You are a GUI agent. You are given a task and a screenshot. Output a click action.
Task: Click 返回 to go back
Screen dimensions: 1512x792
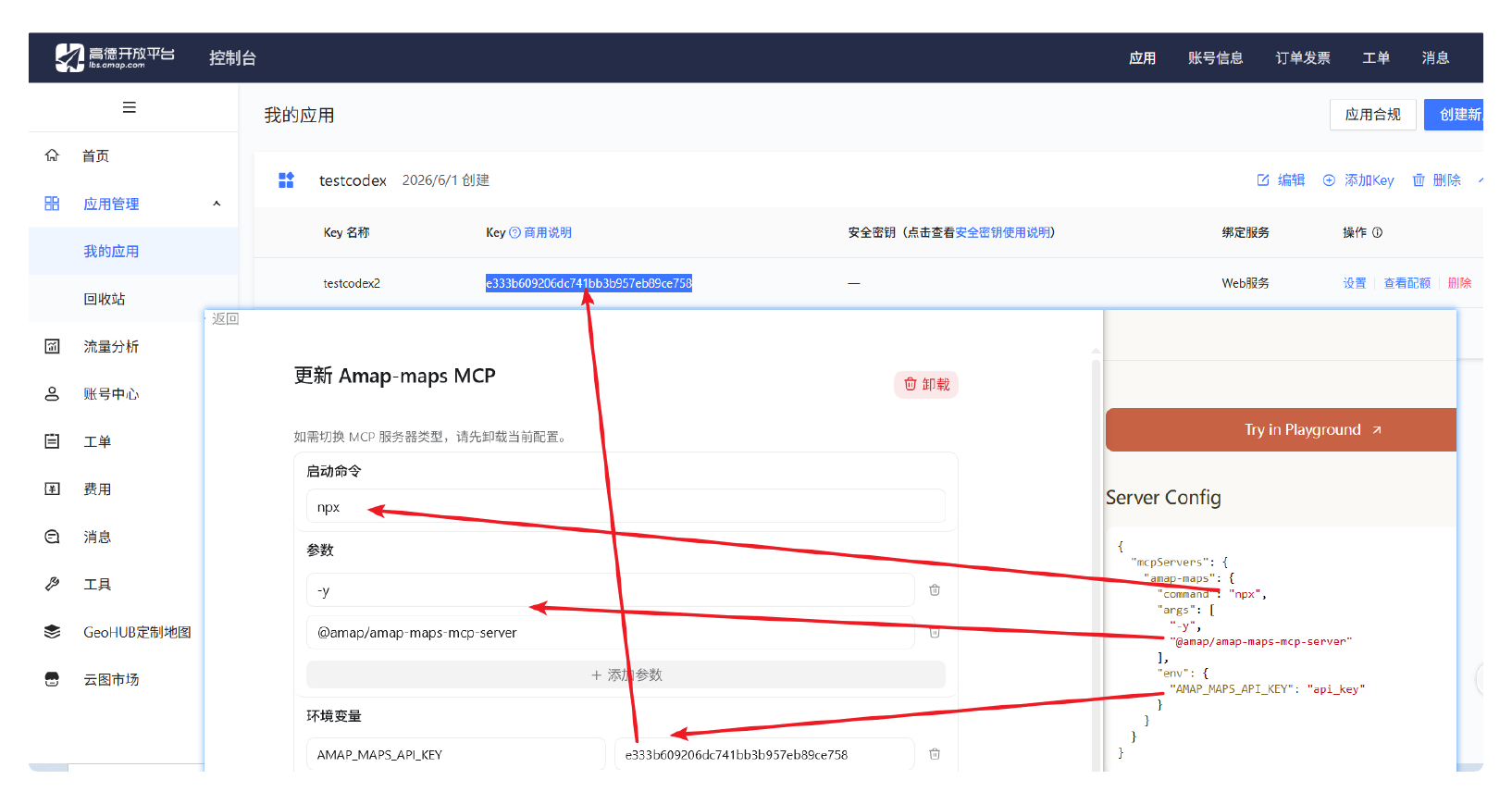tap(225, 319)
